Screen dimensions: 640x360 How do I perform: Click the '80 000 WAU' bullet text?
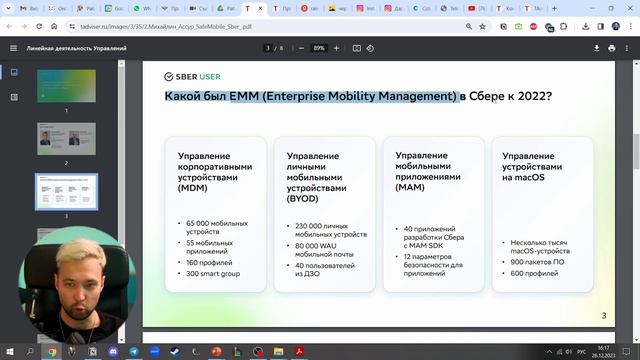324,250
